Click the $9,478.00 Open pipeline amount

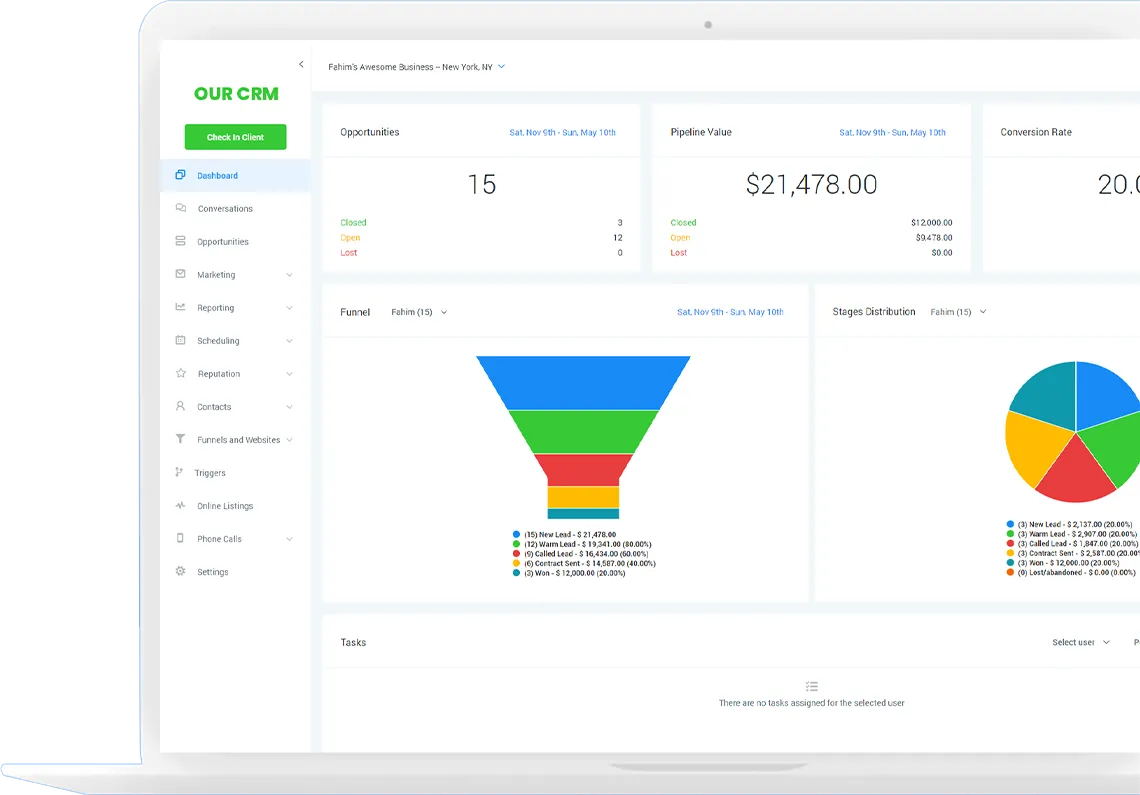(934, 238)
